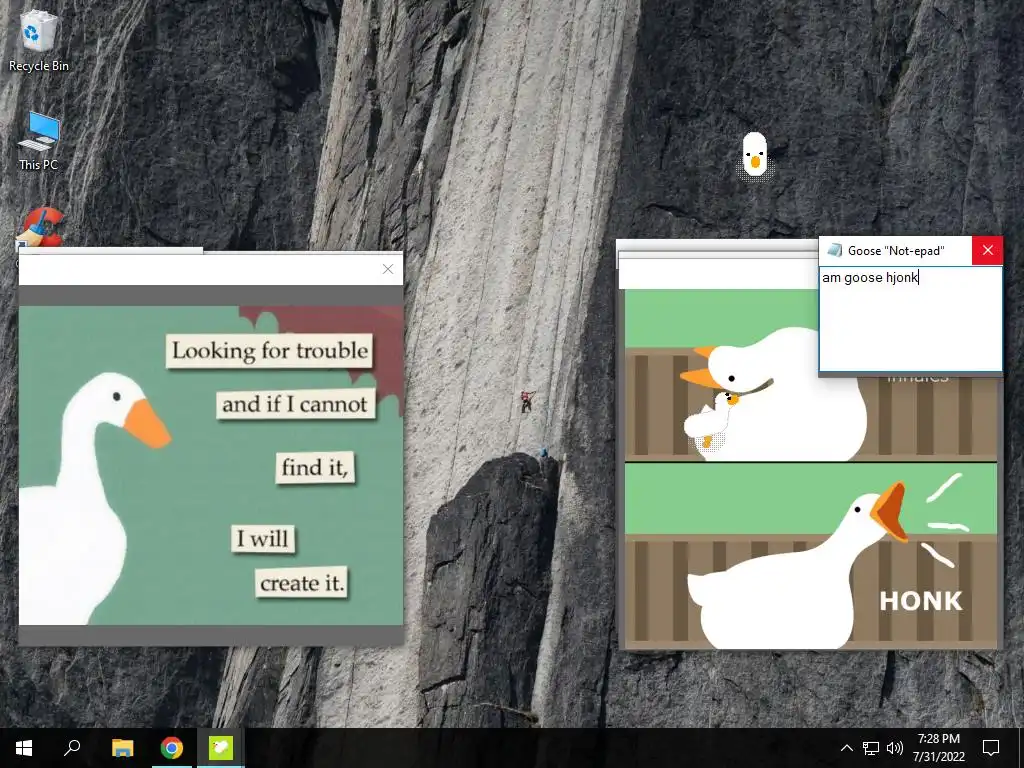Open the Windows Start menu

(24, 748)
